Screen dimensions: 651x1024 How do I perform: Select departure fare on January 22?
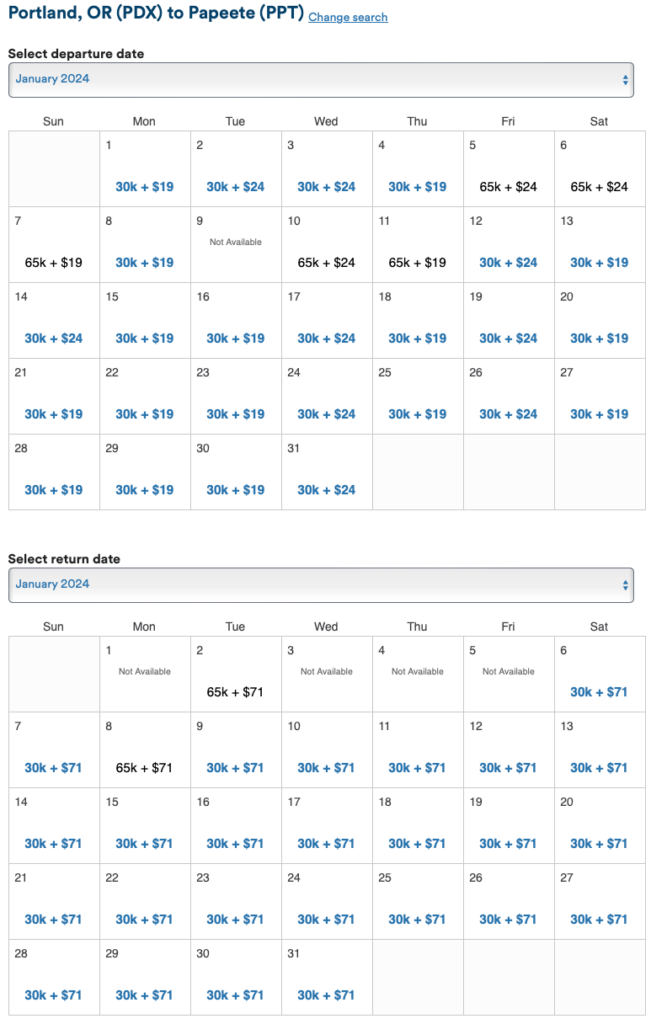pos(144,414)
